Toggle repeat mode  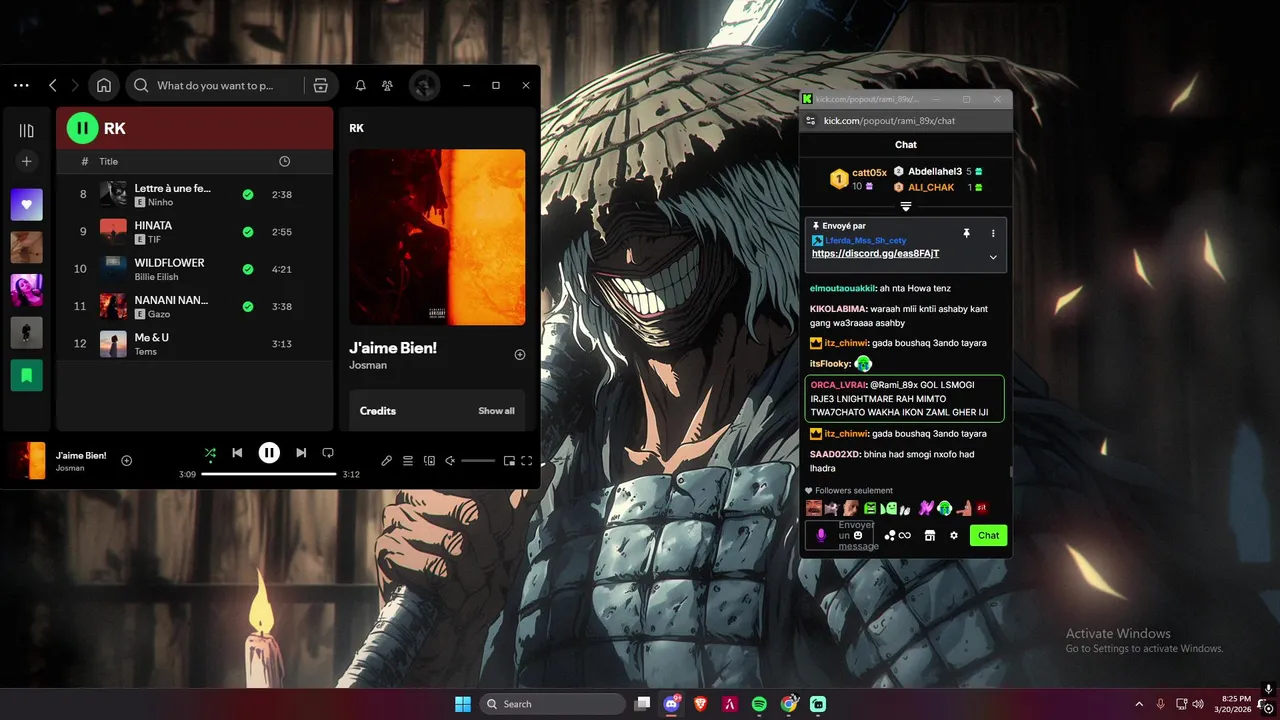[x=328, y=453]
